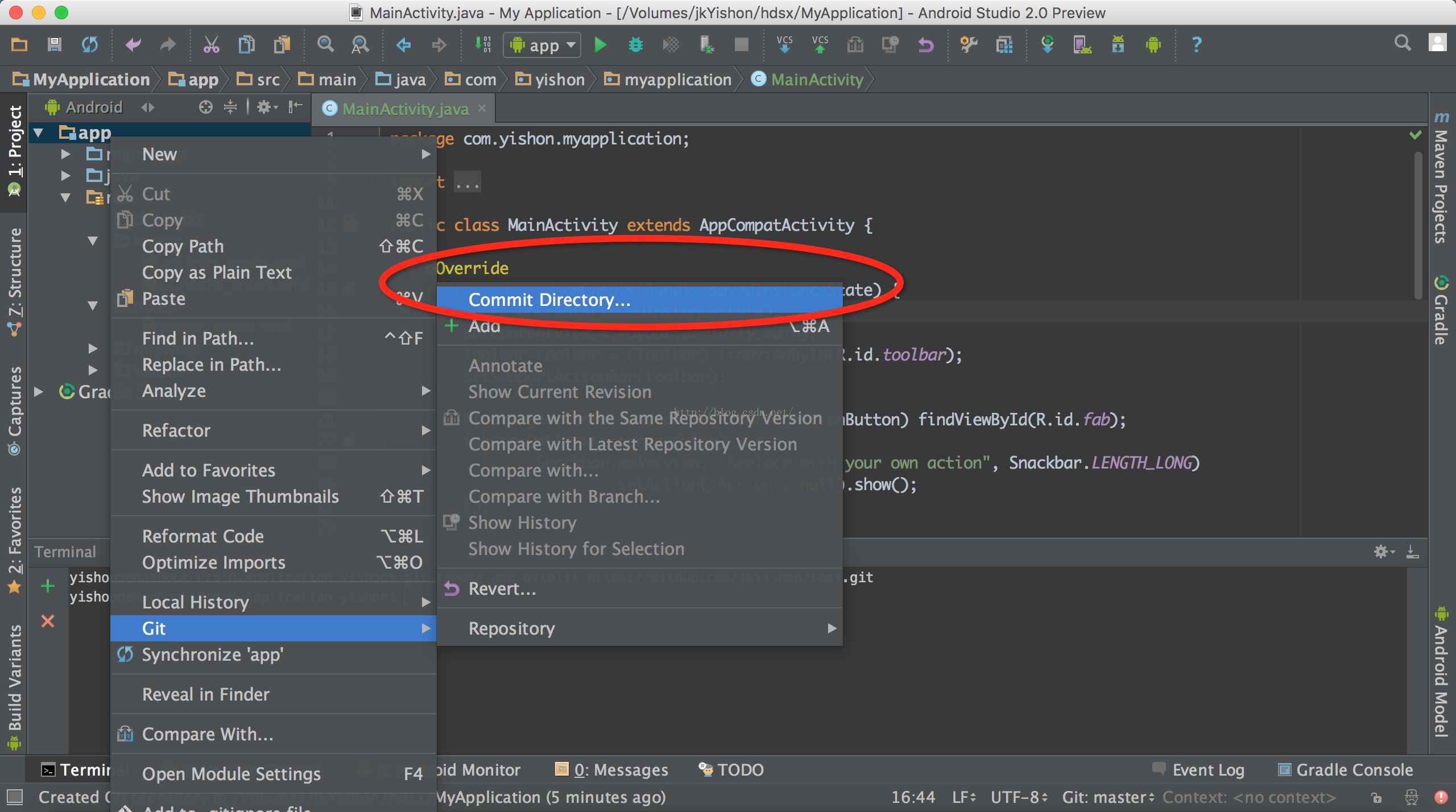Toggle the Maven Projects tool window
The image size is (1456, 812).
(1441, 177)
